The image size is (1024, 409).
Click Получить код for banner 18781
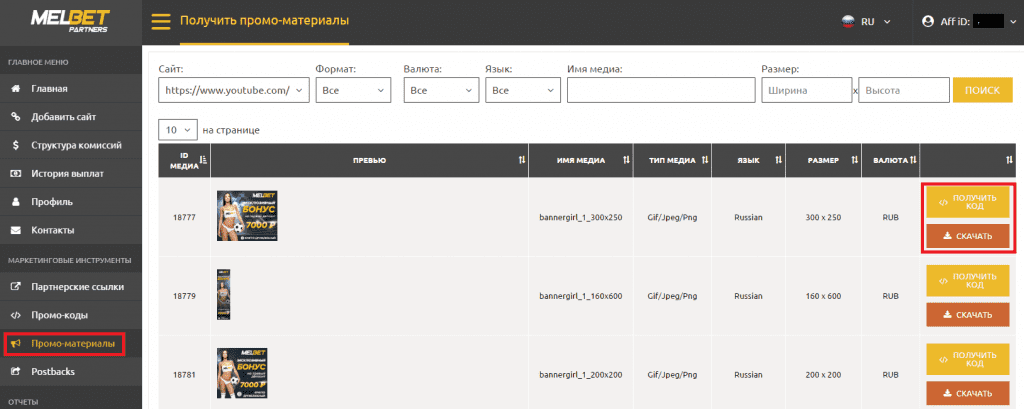click(968, 359)
